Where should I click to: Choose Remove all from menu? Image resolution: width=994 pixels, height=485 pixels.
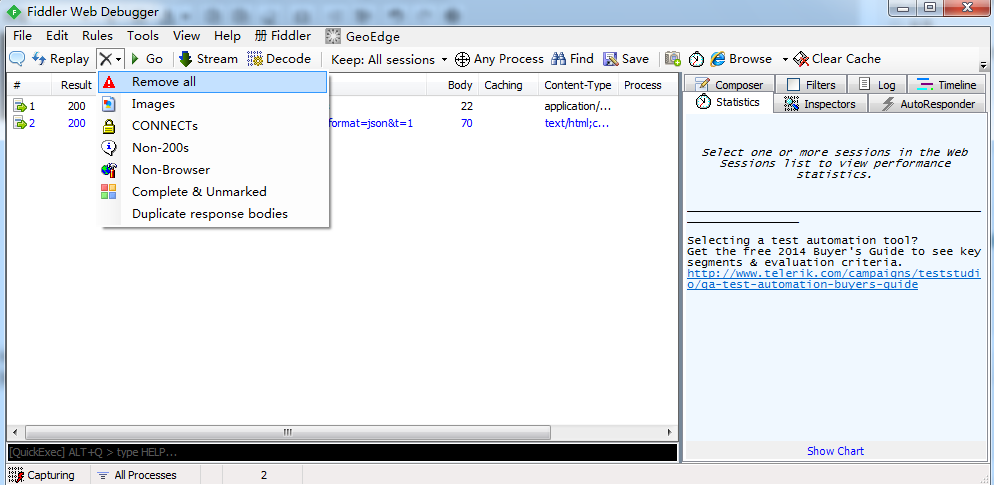click(213, 82)
